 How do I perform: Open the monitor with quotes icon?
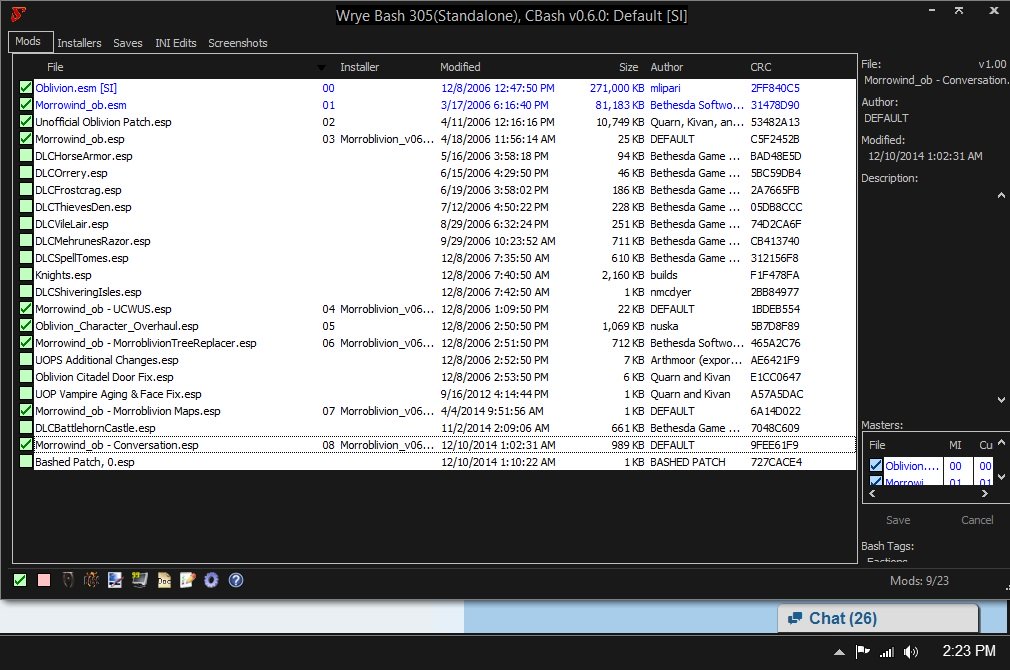(x=139, y=580)
